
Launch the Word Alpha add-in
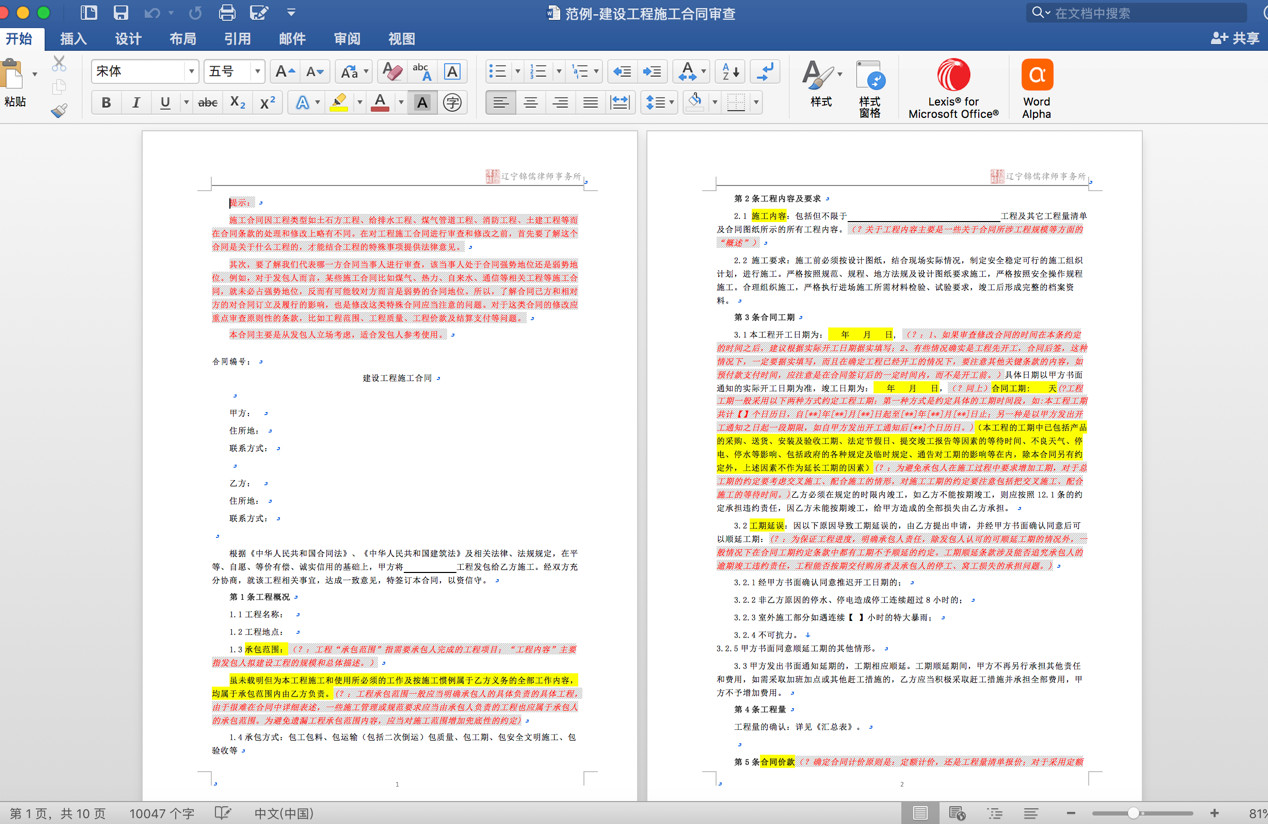tap(1037, 88)
